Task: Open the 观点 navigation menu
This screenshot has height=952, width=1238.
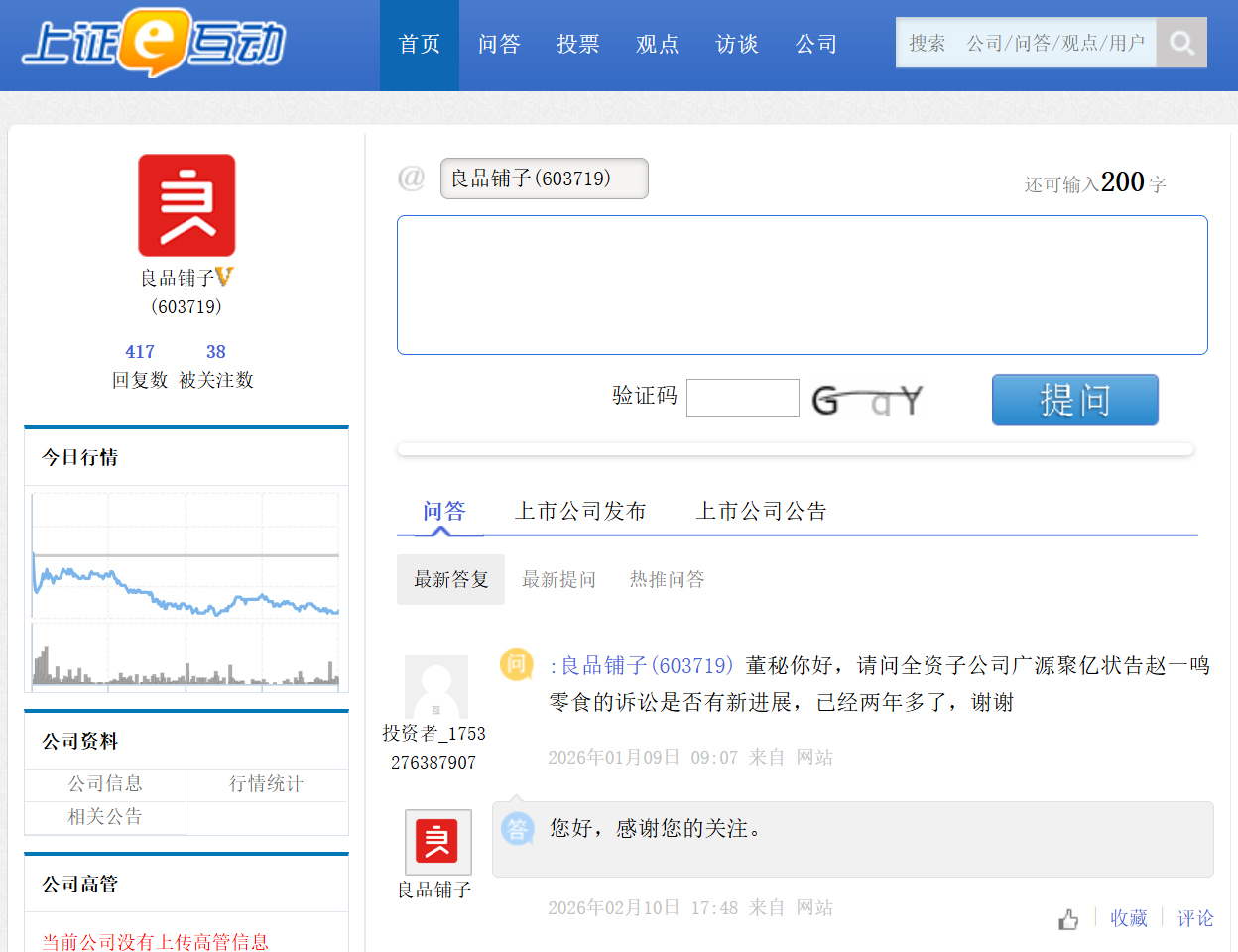Action: [658, 45]
